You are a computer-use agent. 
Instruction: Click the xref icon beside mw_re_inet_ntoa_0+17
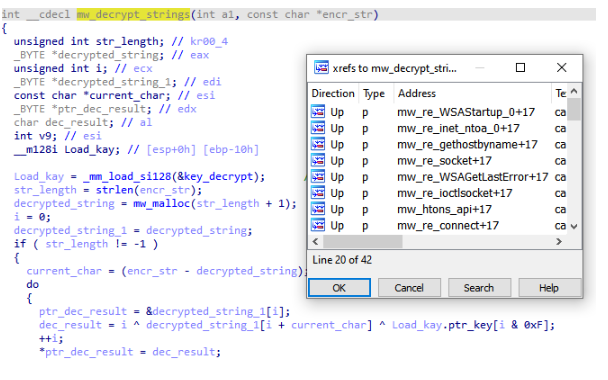tap(318, 128)
